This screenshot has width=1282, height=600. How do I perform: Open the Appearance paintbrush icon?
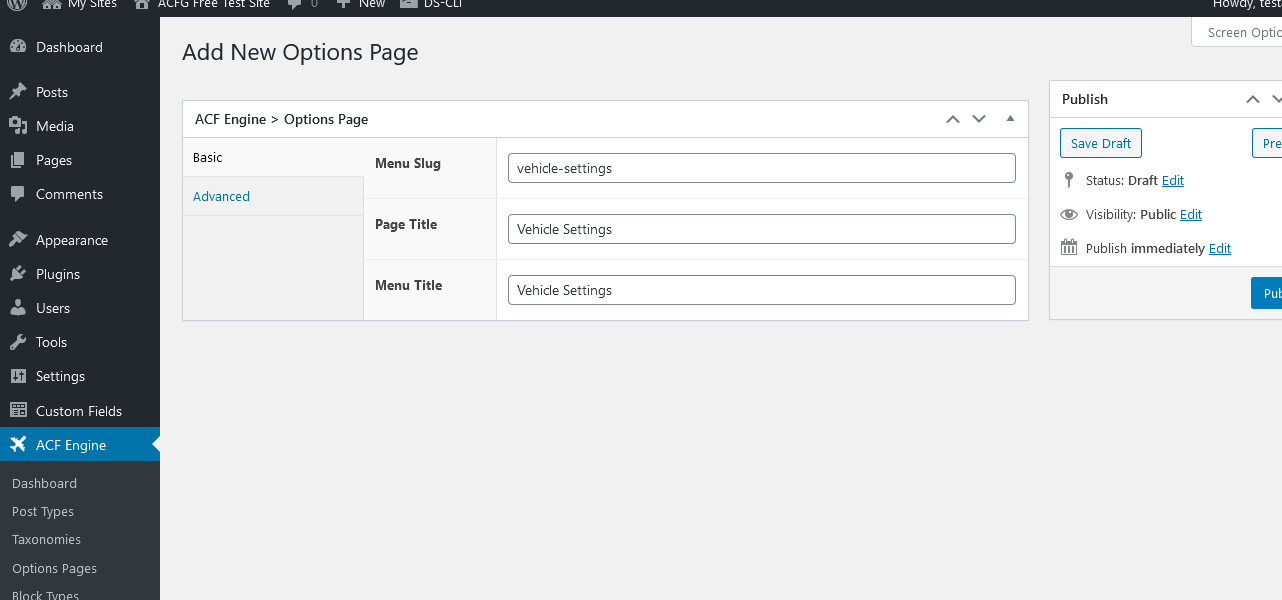(18, 240)
